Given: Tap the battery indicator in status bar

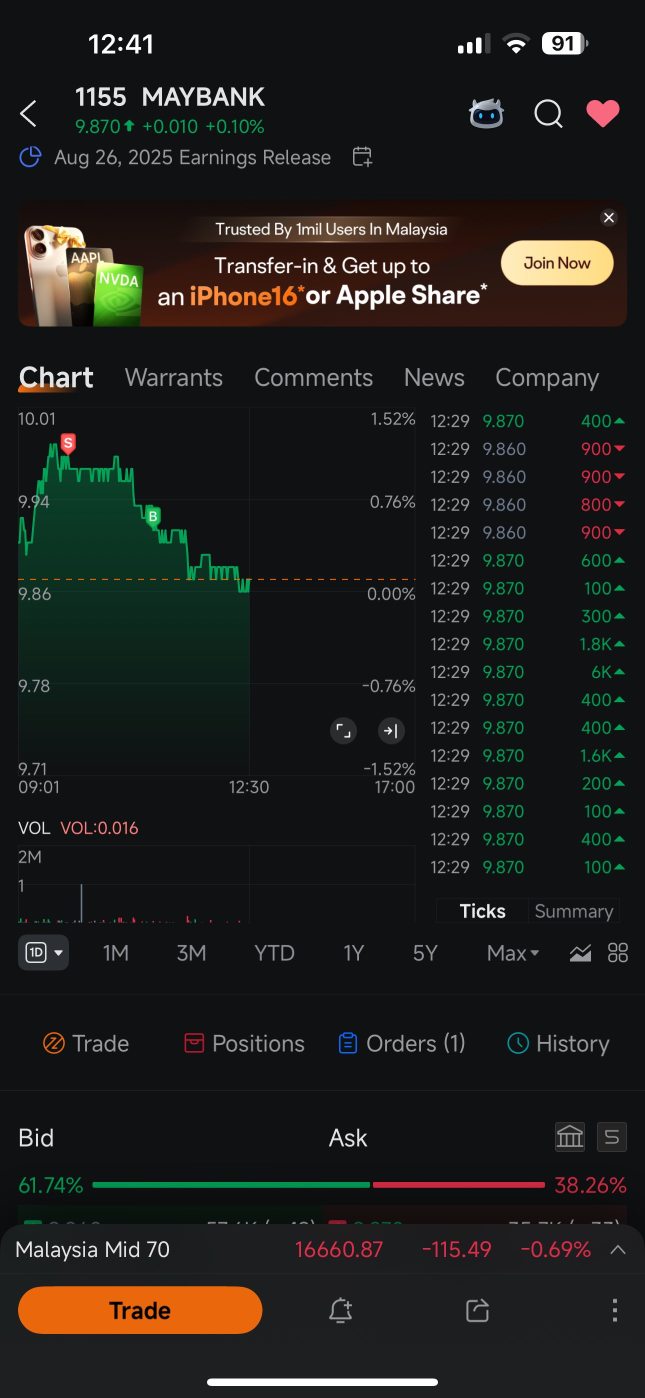Looking at the screenshot, I should 565,44.
